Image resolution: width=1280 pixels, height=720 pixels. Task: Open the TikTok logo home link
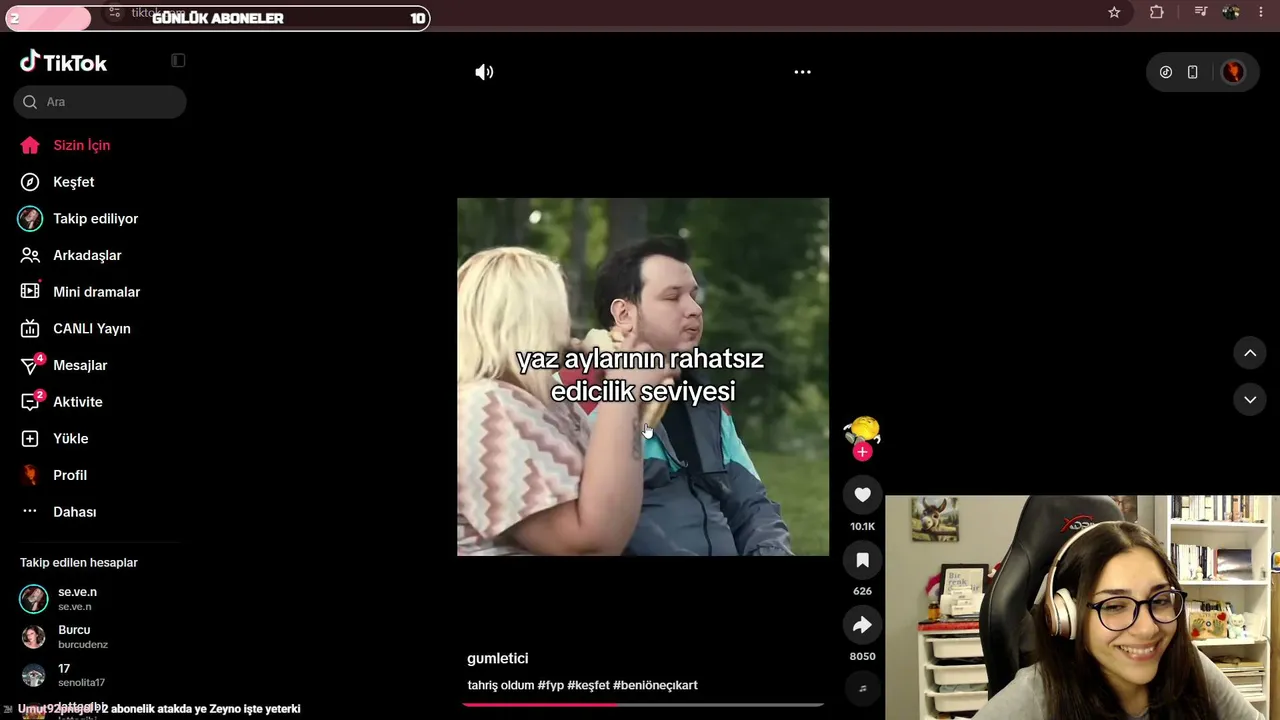pos(63,62)
